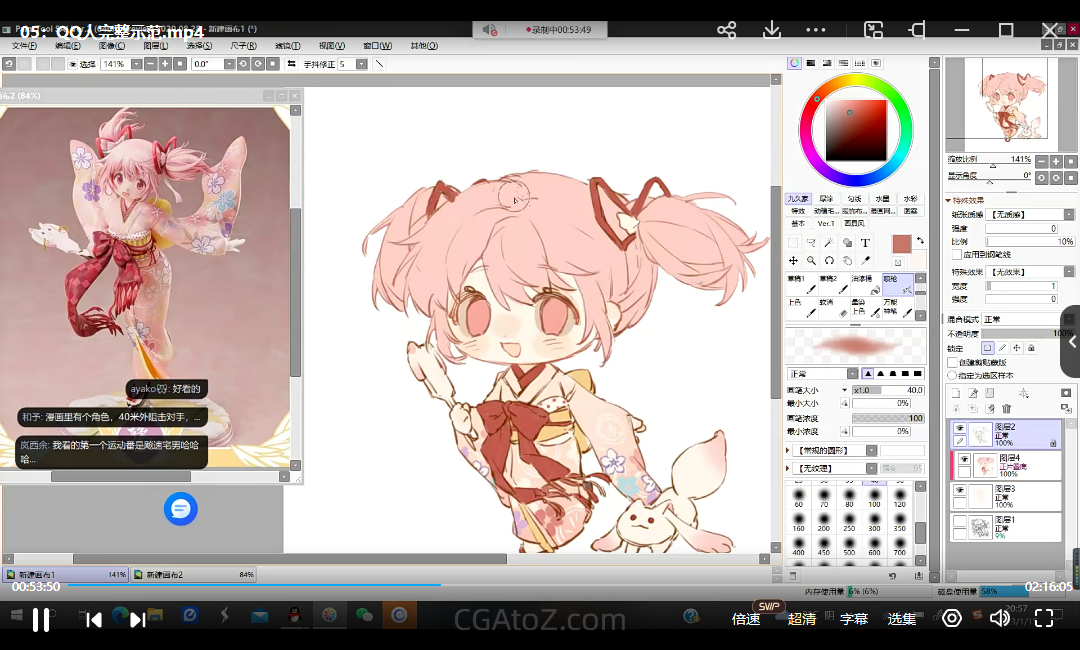Open the canvas zoom 141% dropdown
1080x650 pixels.
pyautogui.click(x=135, y=64)
